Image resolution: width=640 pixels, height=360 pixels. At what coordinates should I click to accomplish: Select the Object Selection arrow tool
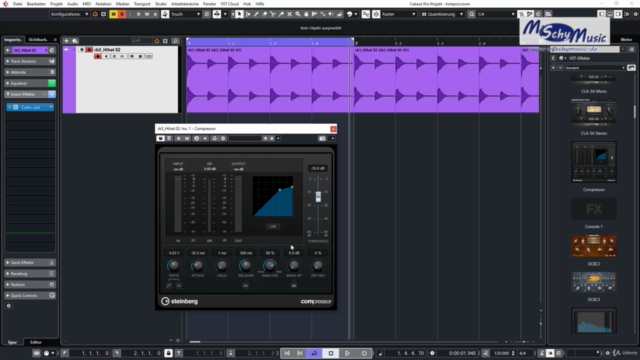(x=239, y=14)
